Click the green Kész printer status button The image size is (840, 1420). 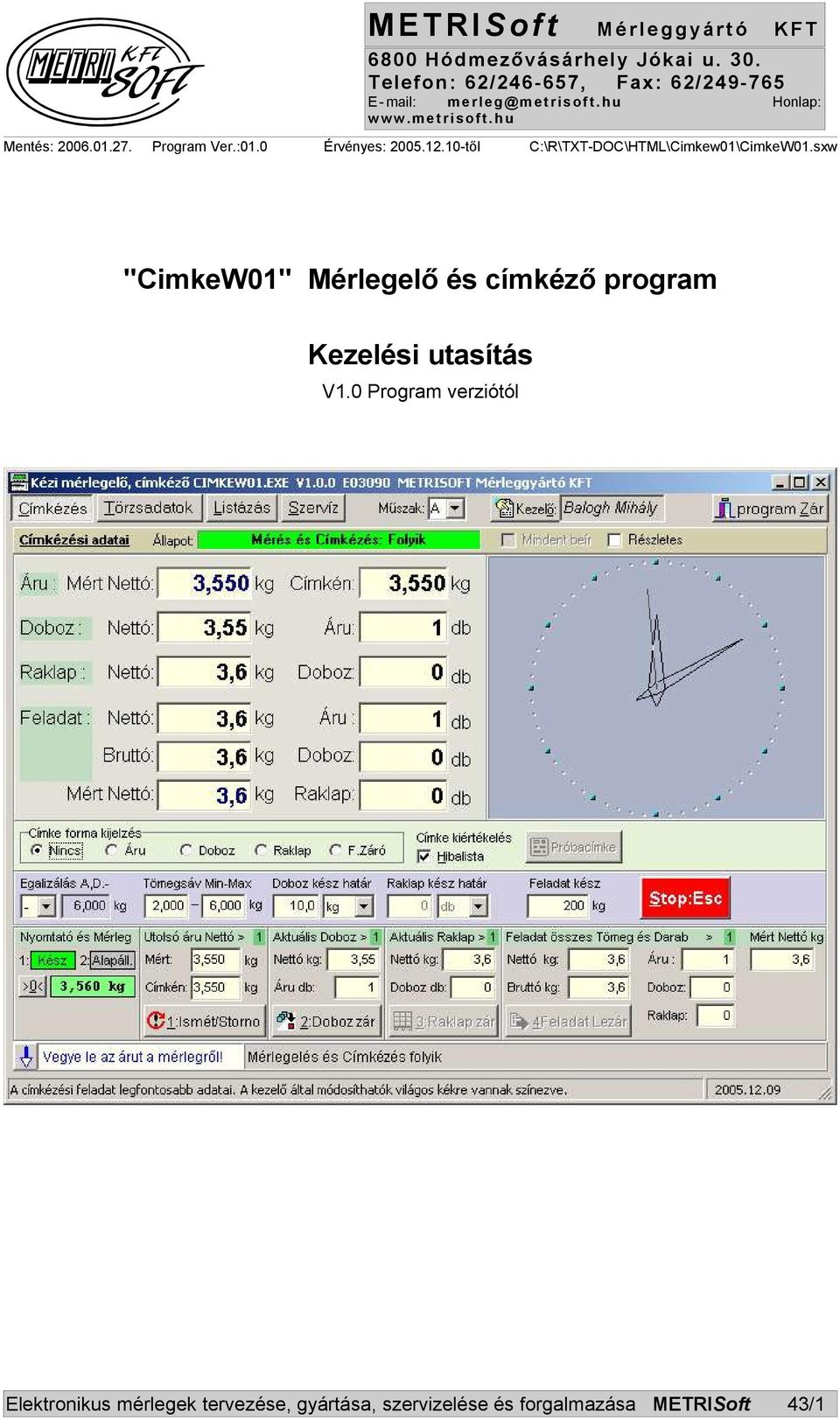tap(52, 960)
